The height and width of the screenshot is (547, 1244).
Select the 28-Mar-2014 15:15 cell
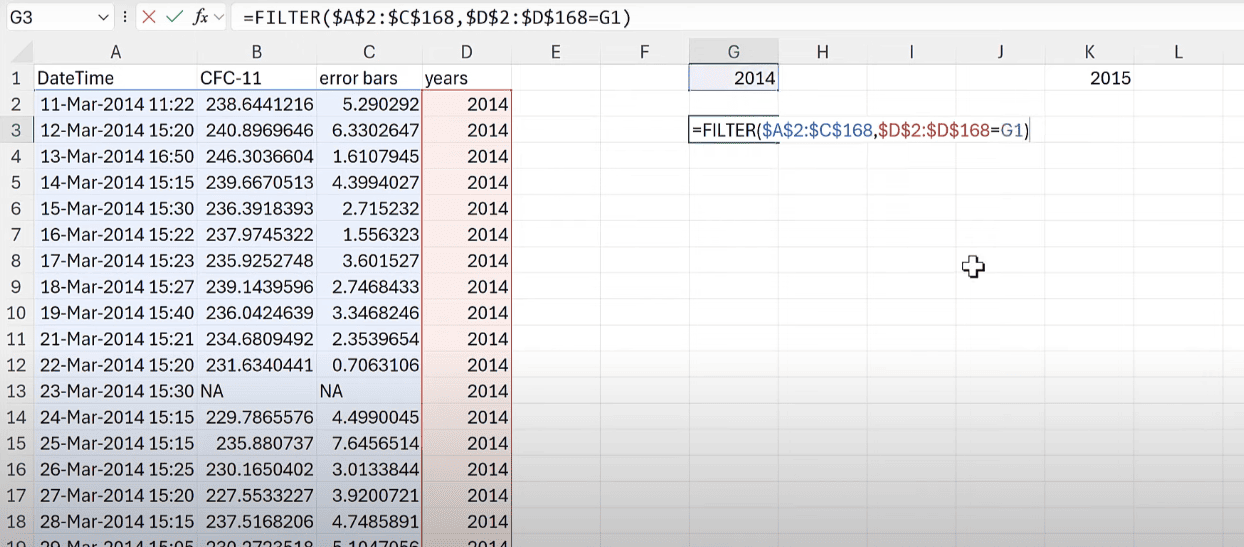[x=116, y=521]
